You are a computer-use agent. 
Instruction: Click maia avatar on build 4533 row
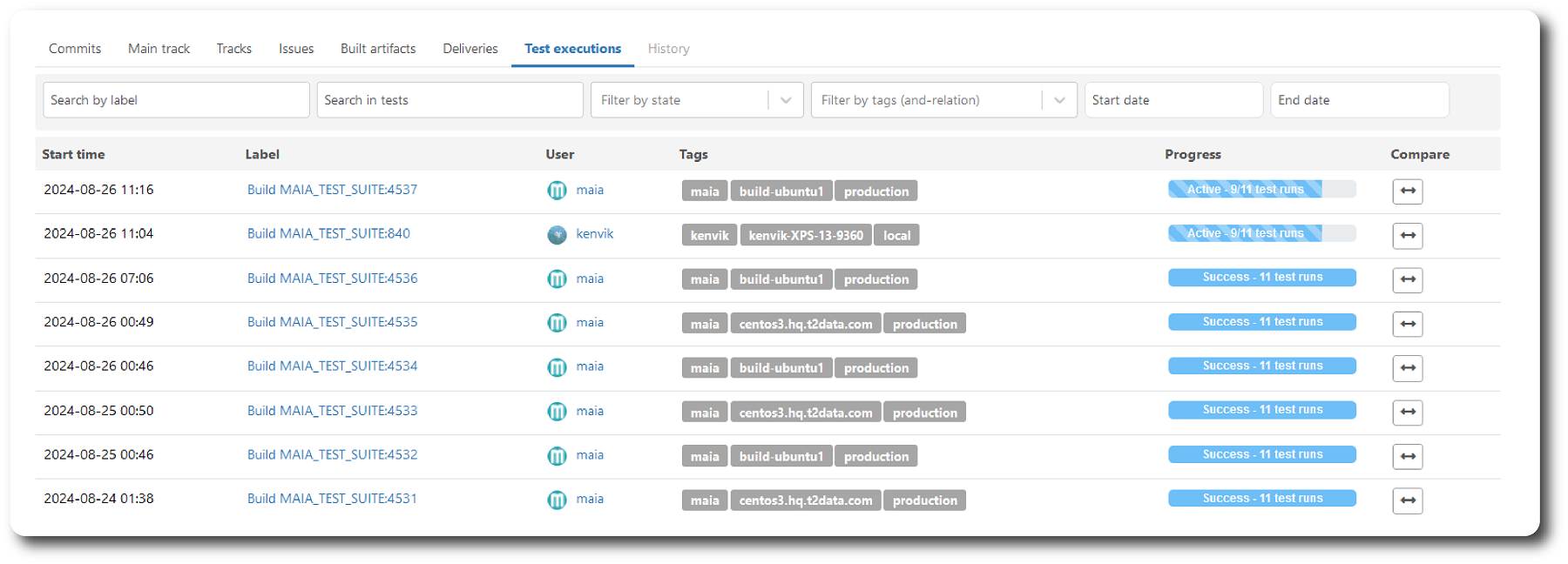click(x=557, y=412)
